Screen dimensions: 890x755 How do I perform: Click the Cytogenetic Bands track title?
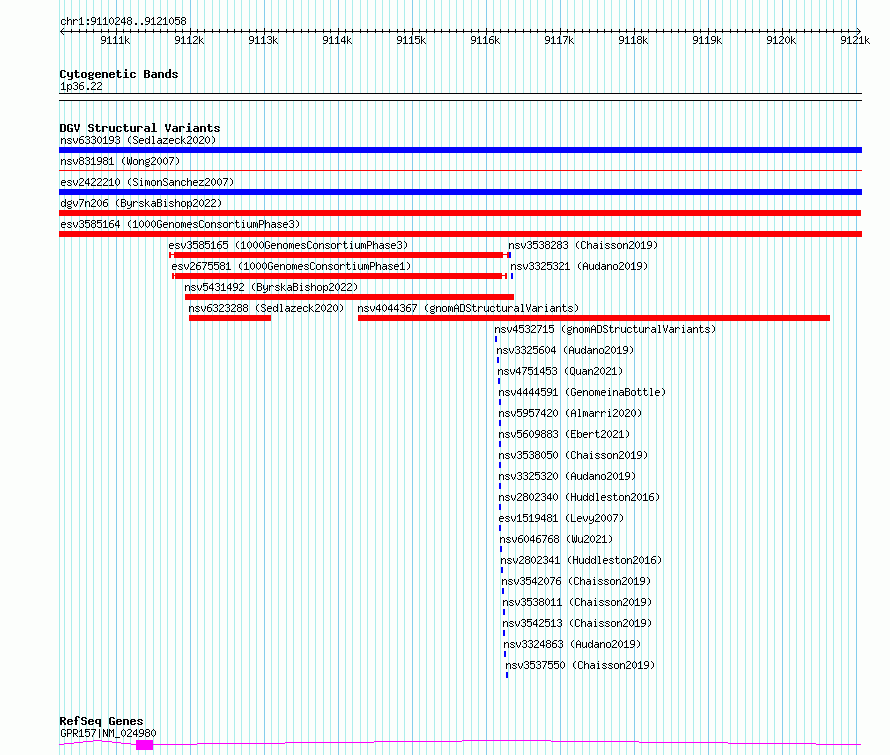(119, 74)
